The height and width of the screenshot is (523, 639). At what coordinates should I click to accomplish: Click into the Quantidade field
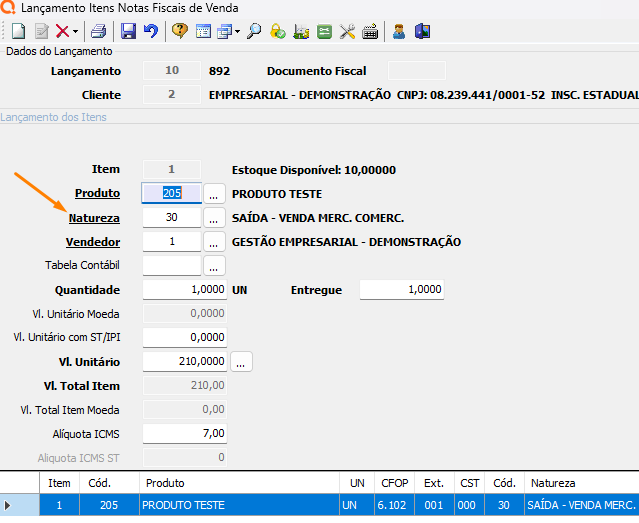(184, 290)
